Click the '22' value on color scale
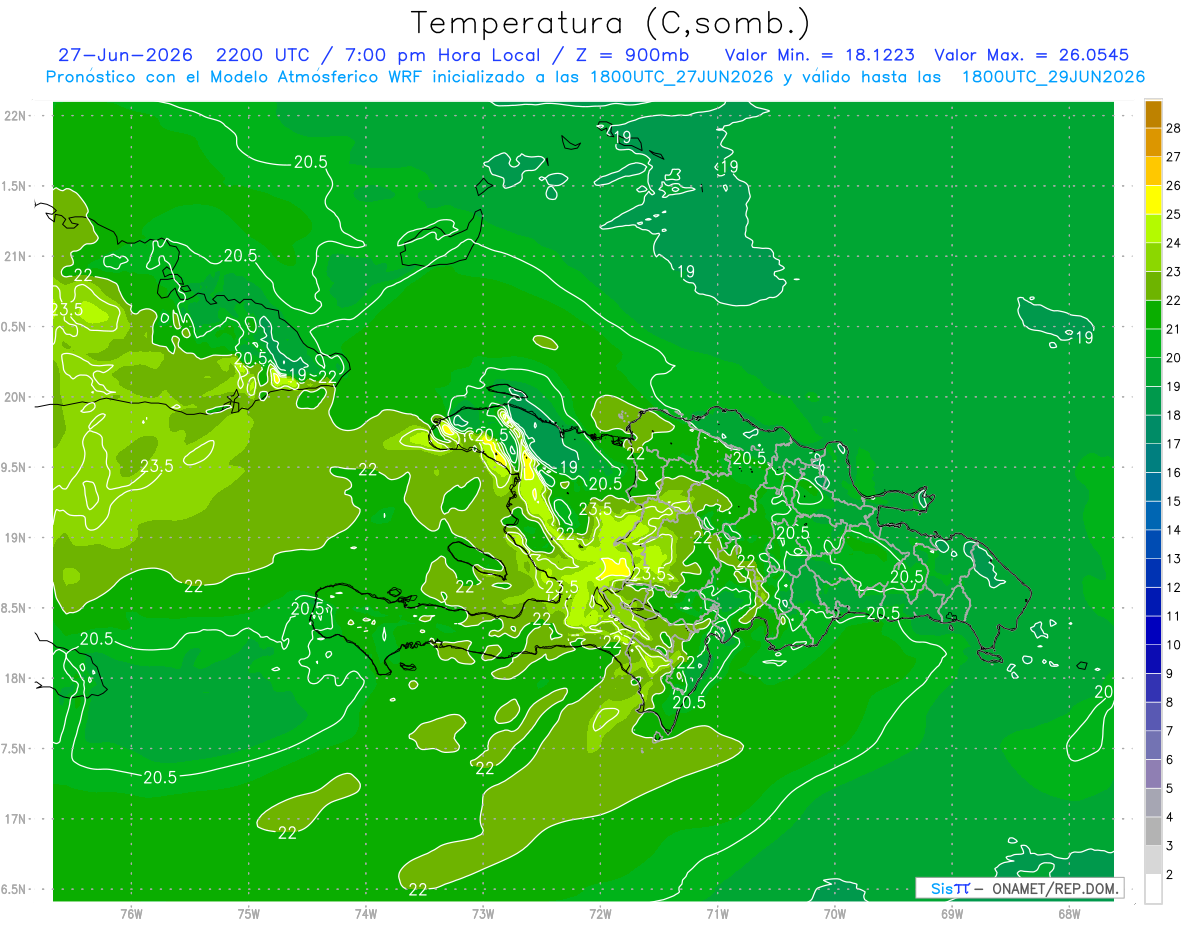Viewport: 1200px width, 927px height. [1174, 301]
